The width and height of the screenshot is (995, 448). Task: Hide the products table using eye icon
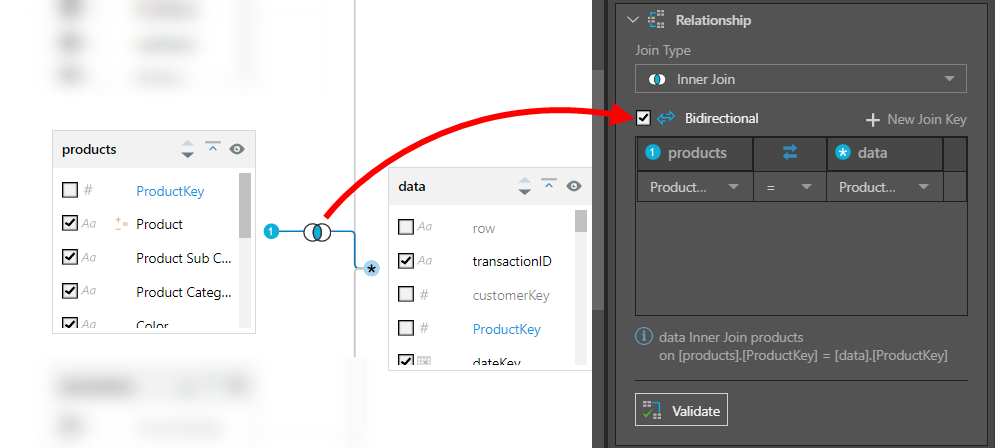(237, 149)
